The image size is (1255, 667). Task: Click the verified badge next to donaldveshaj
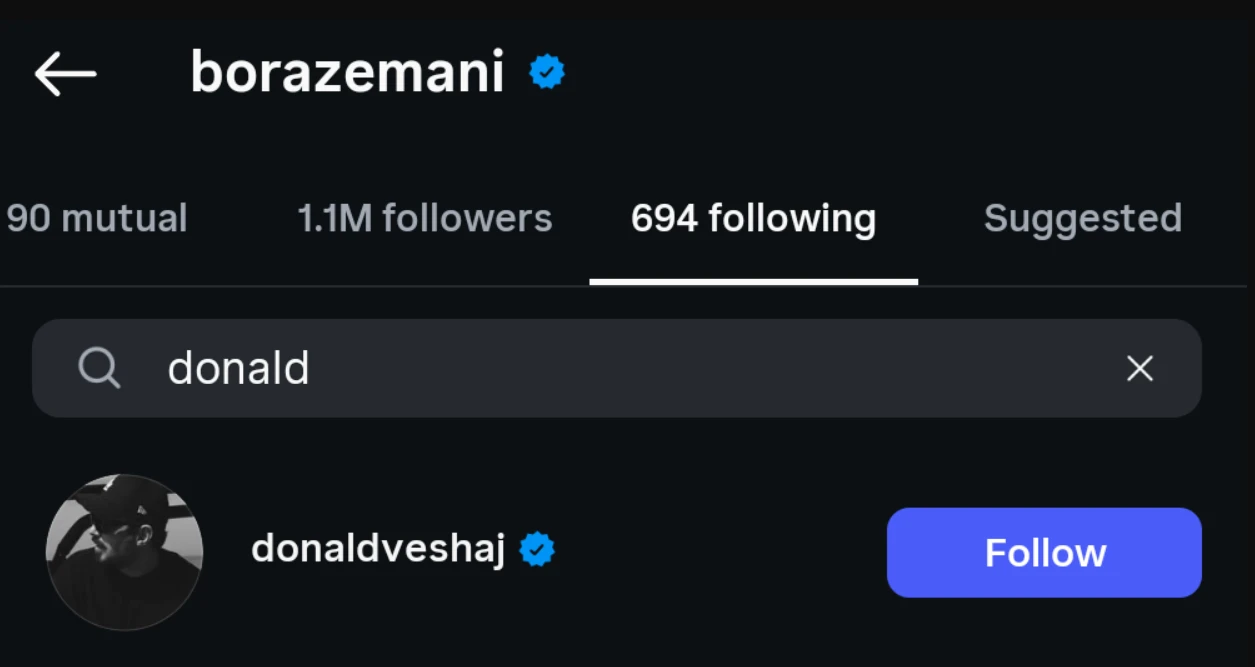point(537,549)
